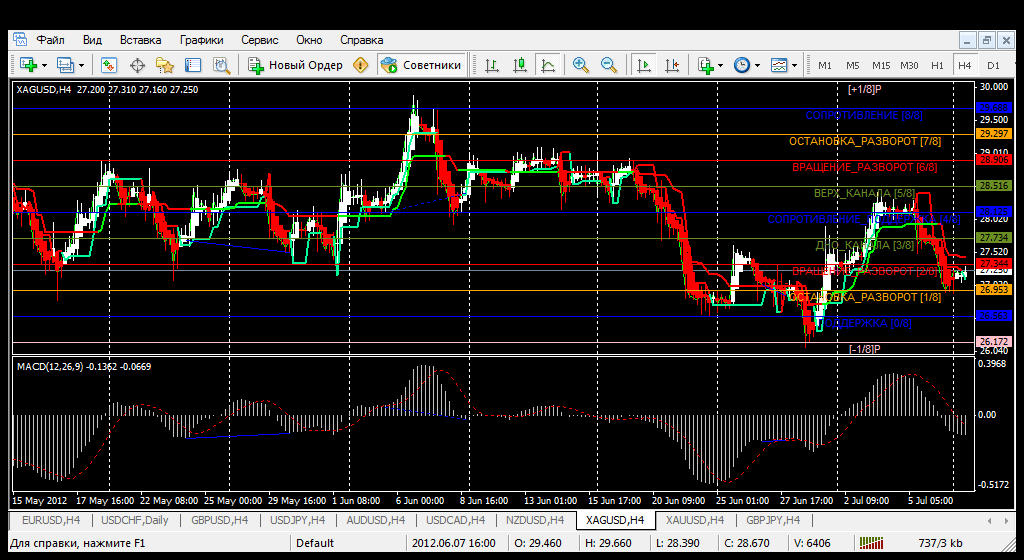Toggle the Советники expert advisors button
1024x560 pixels.
[x=421, y=65]
